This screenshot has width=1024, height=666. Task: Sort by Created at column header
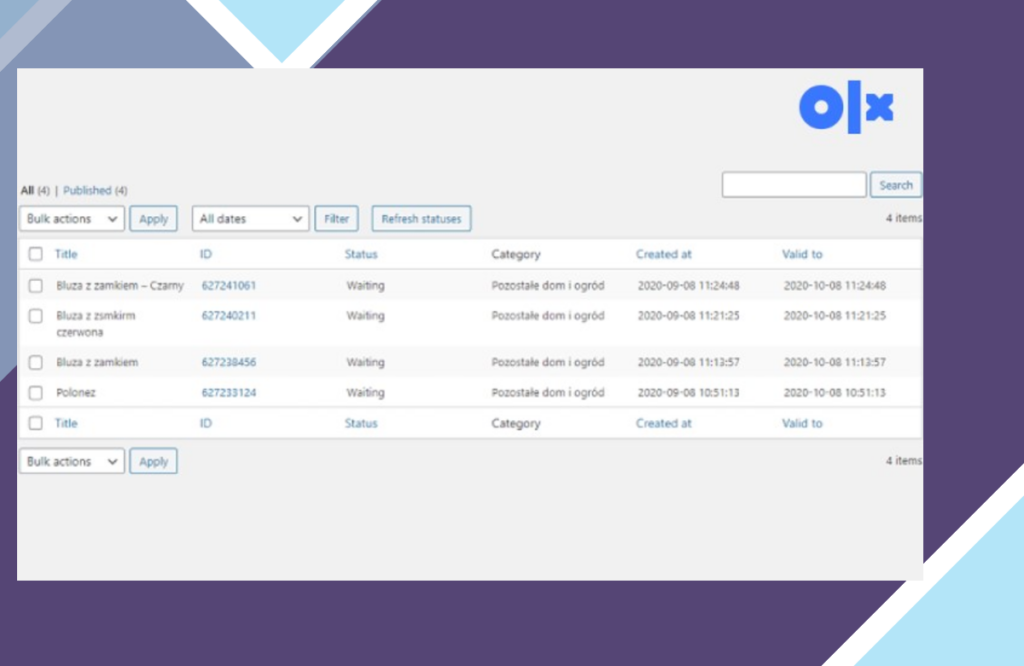click(663, 254)
